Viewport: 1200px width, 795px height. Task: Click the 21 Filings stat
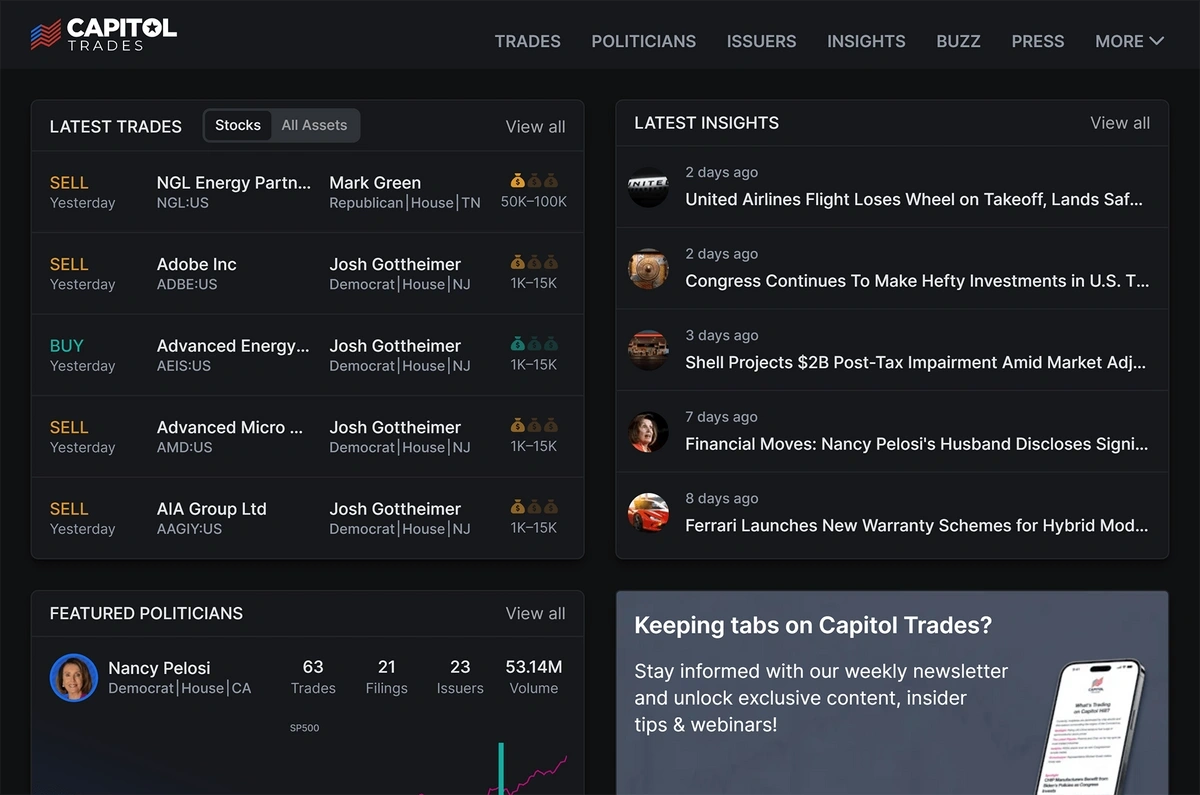[387, 677]
